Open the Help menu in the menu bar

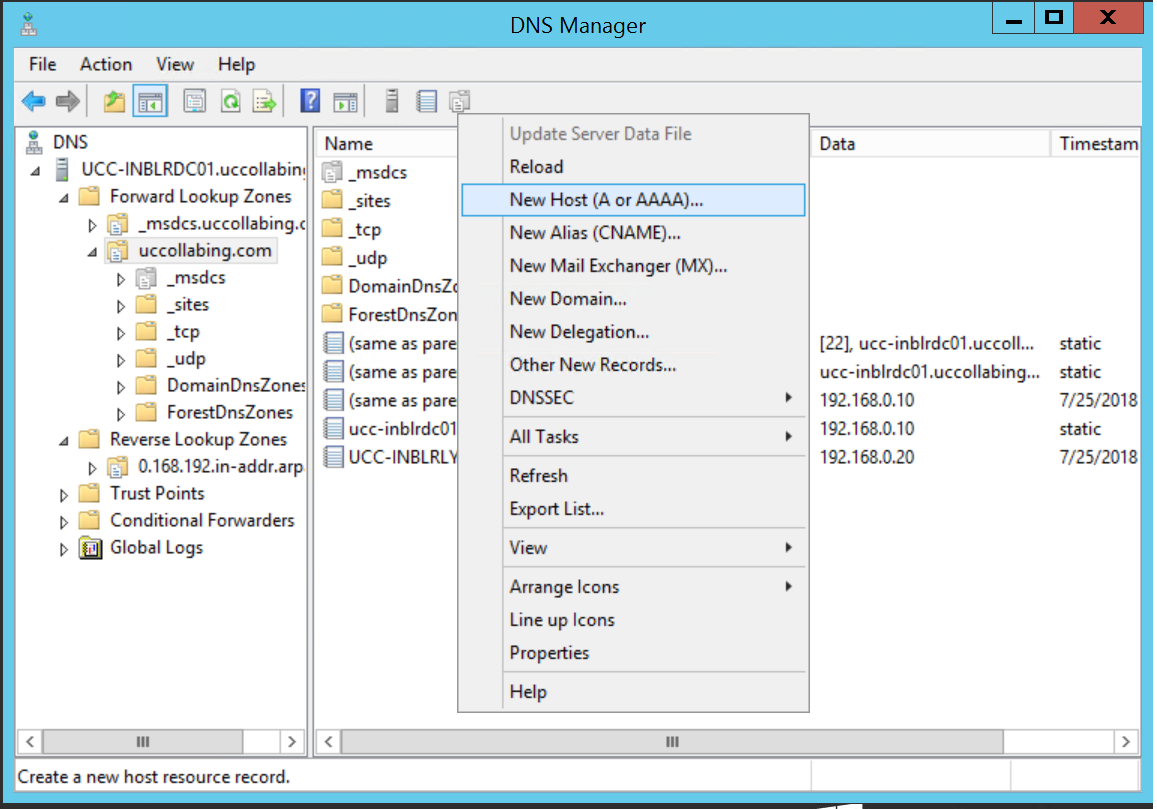pos(236,64)
